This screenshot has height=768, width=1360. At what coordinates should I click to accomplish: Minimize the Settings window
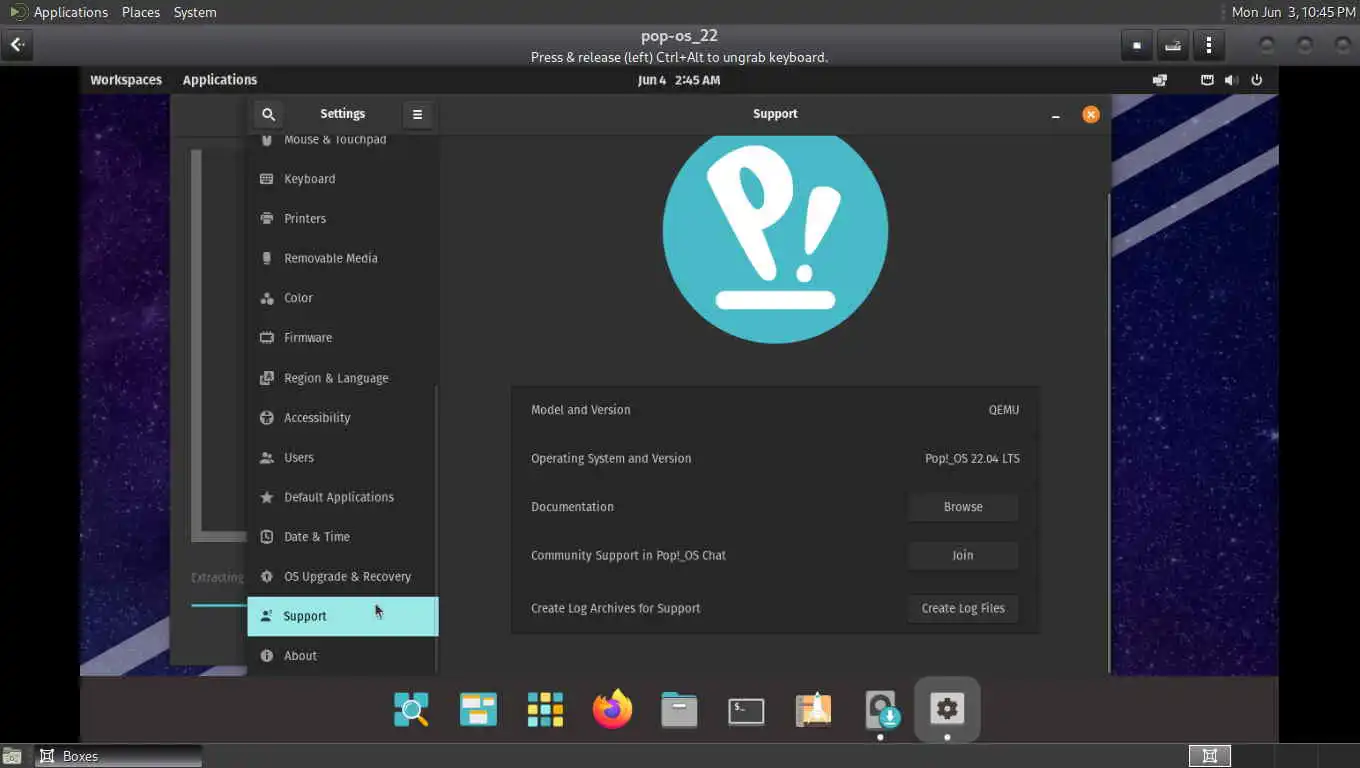[1055, 115]
